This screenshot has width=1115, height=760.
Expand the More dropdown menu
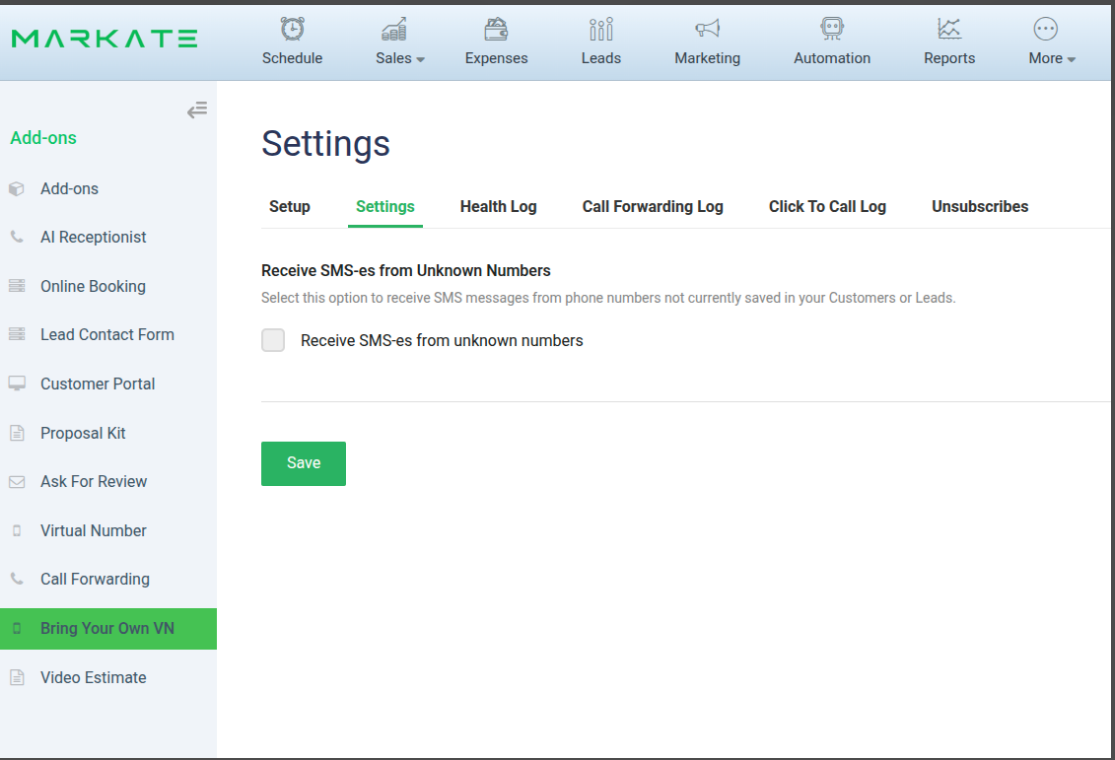(1051, 58)
